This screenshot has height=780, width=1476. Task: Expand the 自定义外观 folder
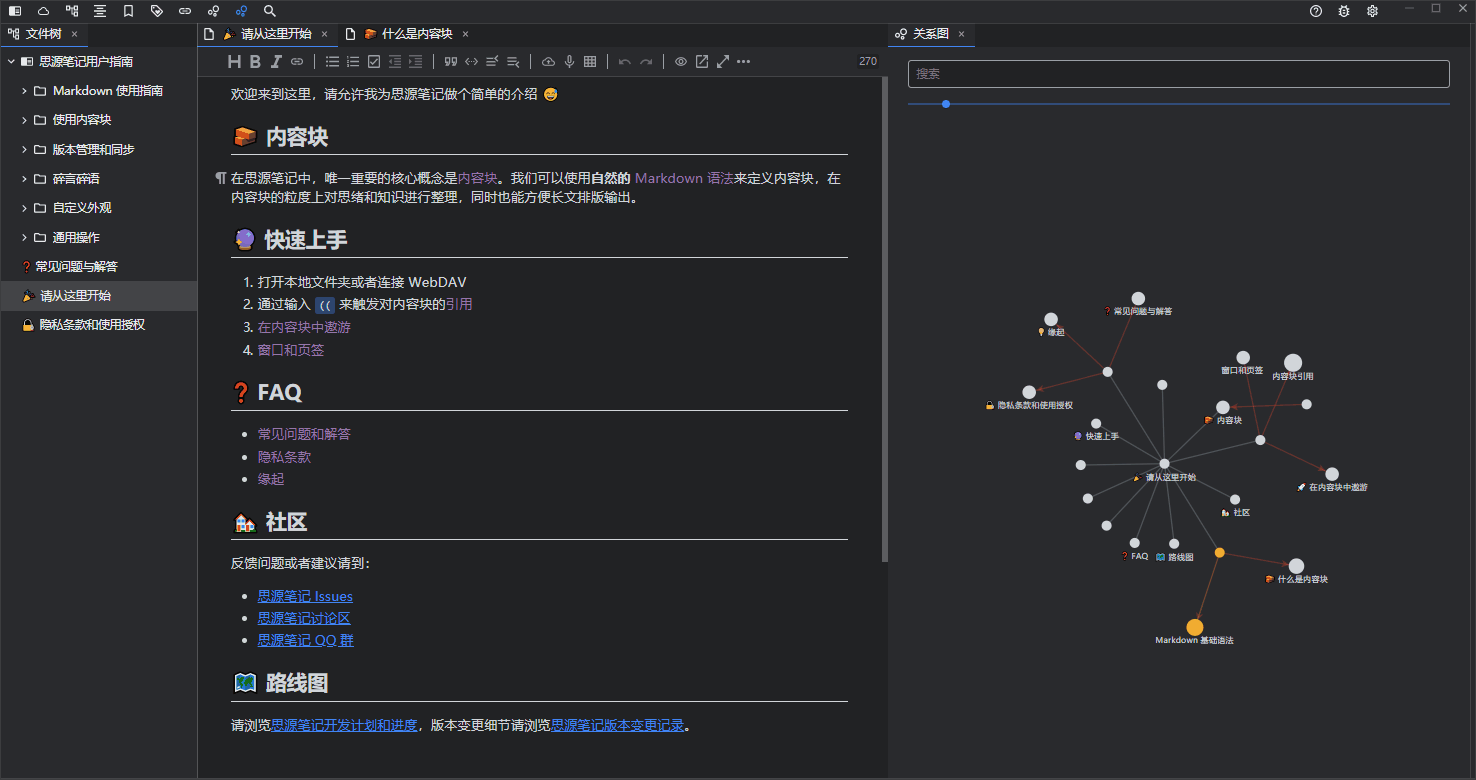(x=25, y=208)
